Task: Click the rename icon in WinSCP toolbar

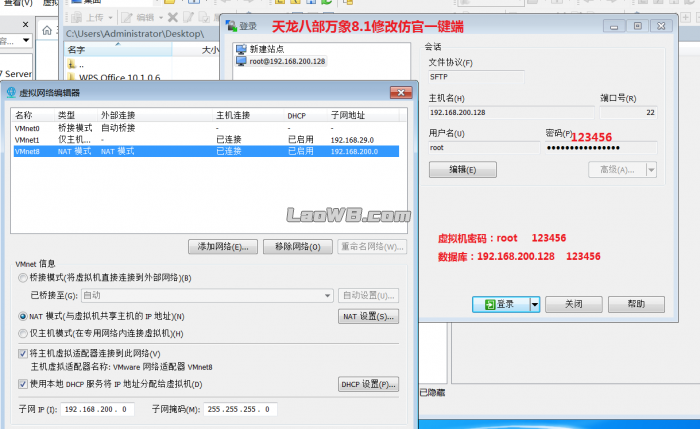Action: point(188,17)
